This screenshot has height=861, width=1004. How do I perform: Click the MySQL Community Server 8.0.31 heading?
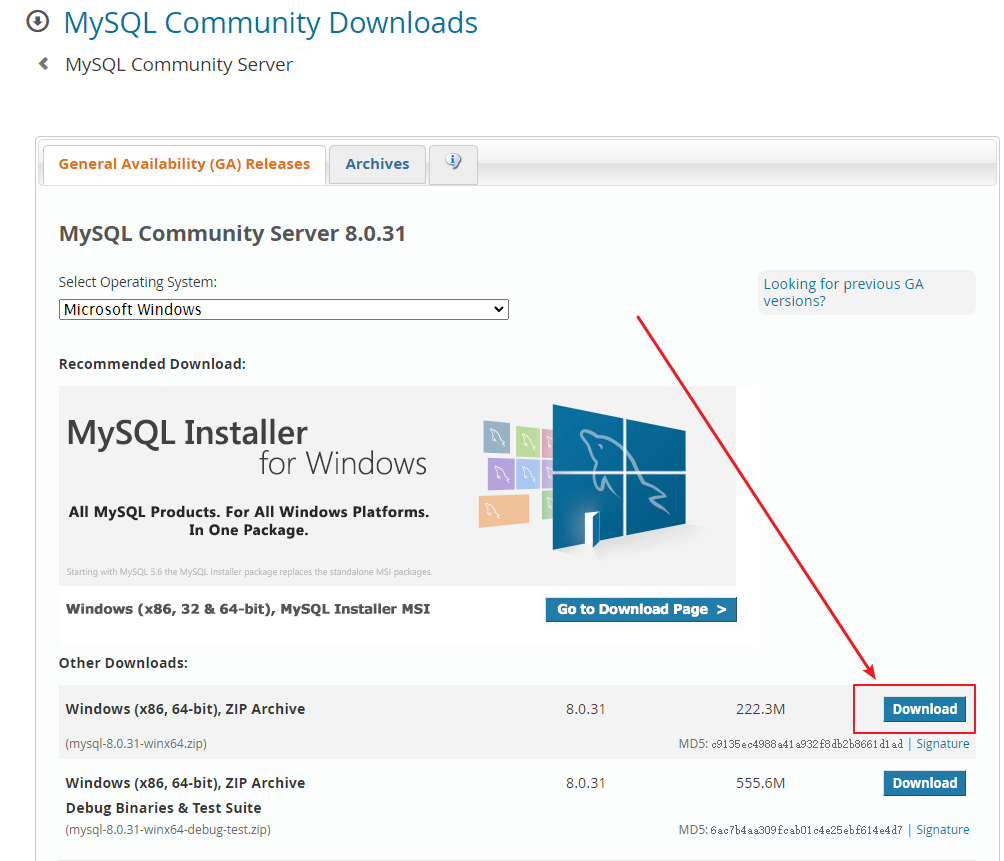[x=232, y=234]
